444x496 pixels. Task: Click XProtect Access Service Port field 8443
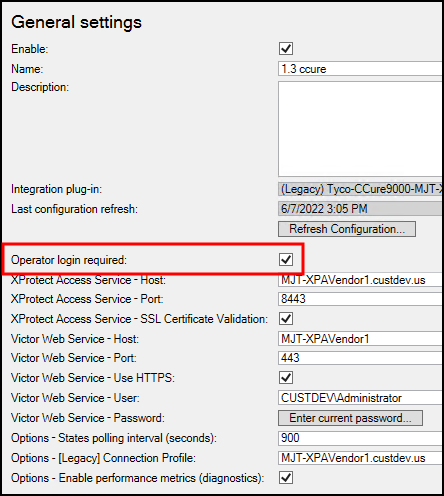point(360,299)
